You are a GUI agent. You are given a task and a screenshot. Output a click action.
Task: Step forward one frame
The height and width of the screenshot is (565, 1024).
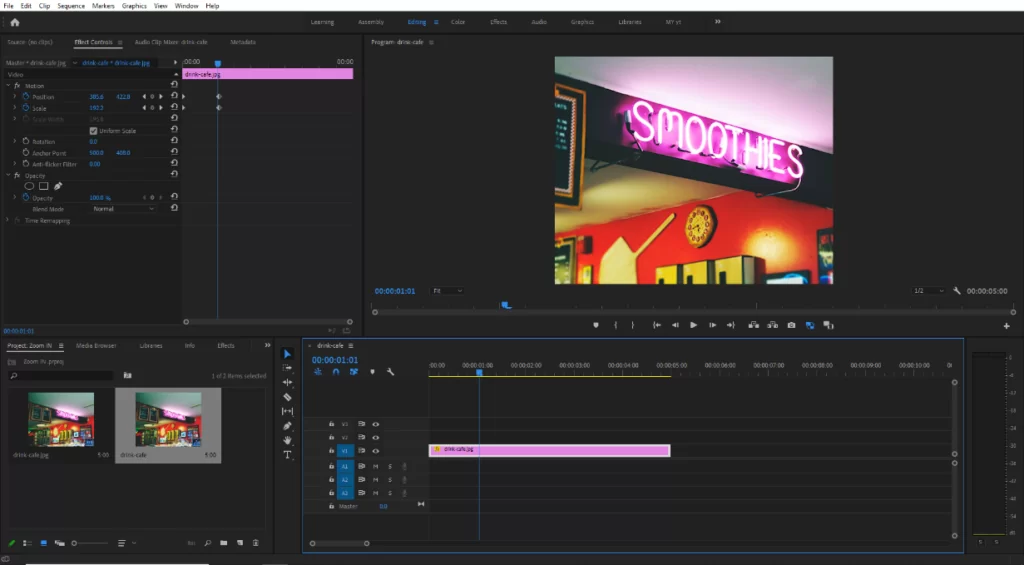[712, 325]
